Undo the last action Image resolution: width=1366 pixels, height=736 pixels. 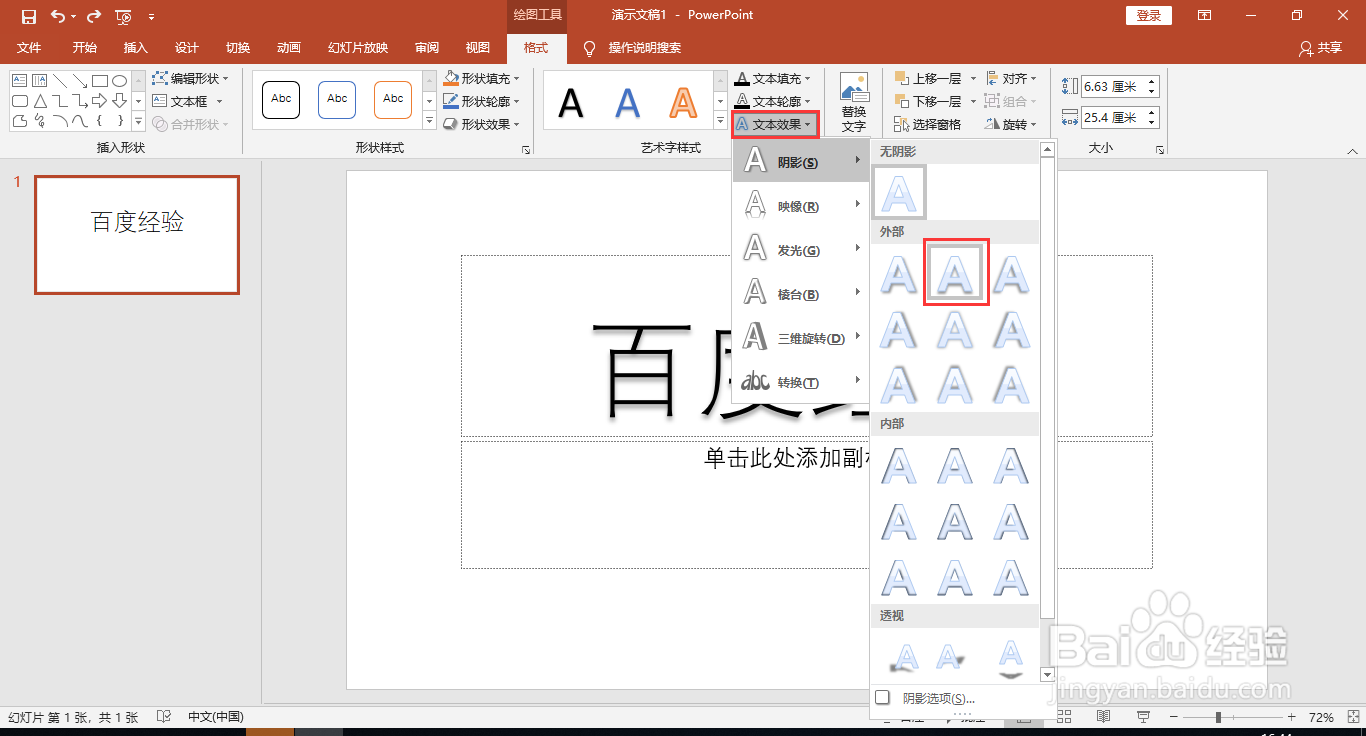coord(58,16)
